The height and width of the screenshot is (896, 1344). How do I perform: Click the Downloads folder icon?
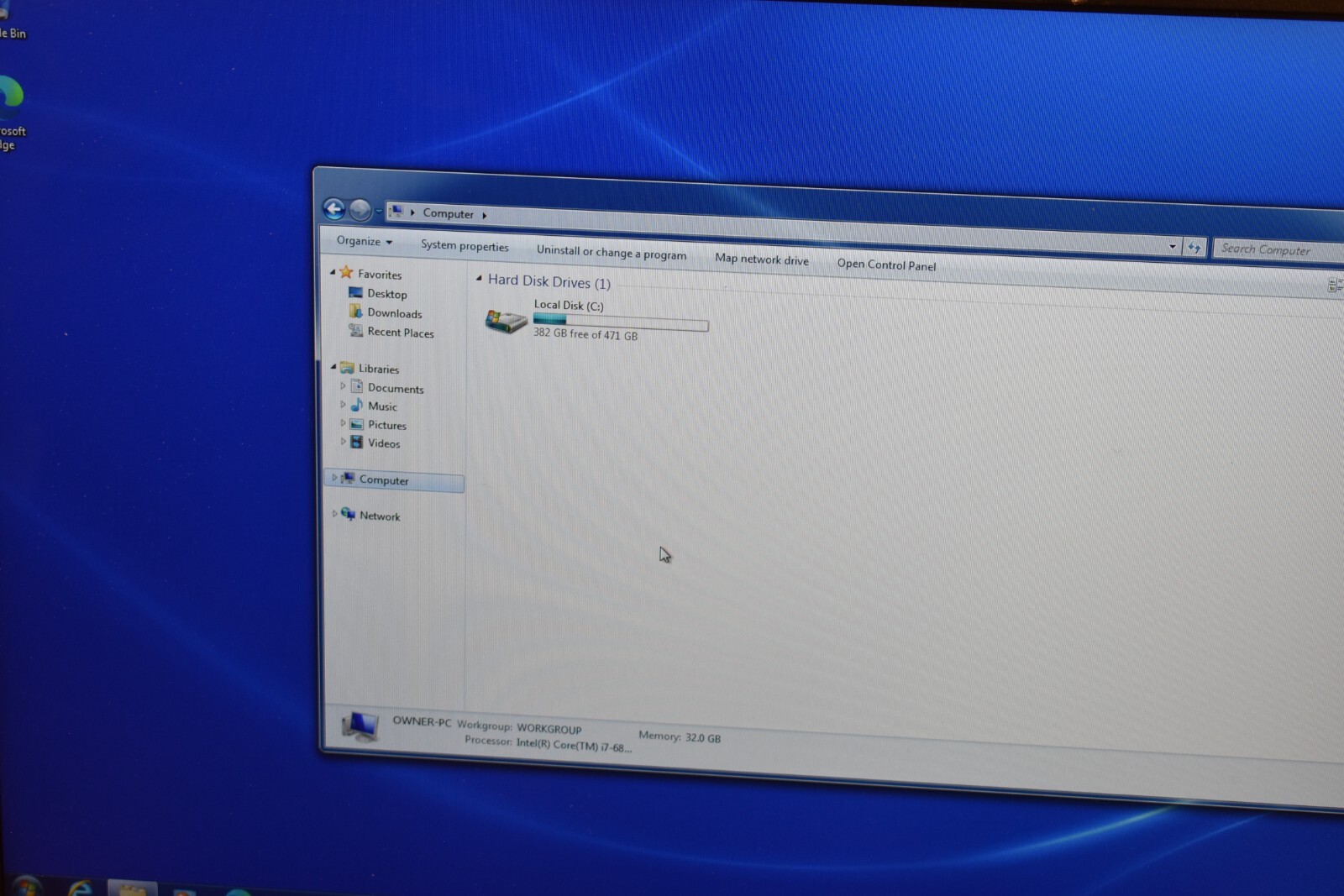click(x=356, y=312)
